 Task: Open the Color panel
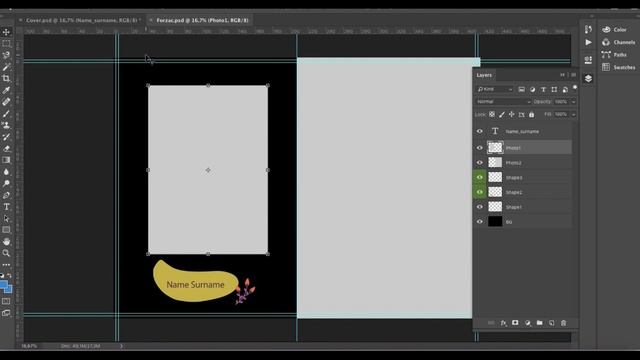pyautogui.click(x=619, y=29)
